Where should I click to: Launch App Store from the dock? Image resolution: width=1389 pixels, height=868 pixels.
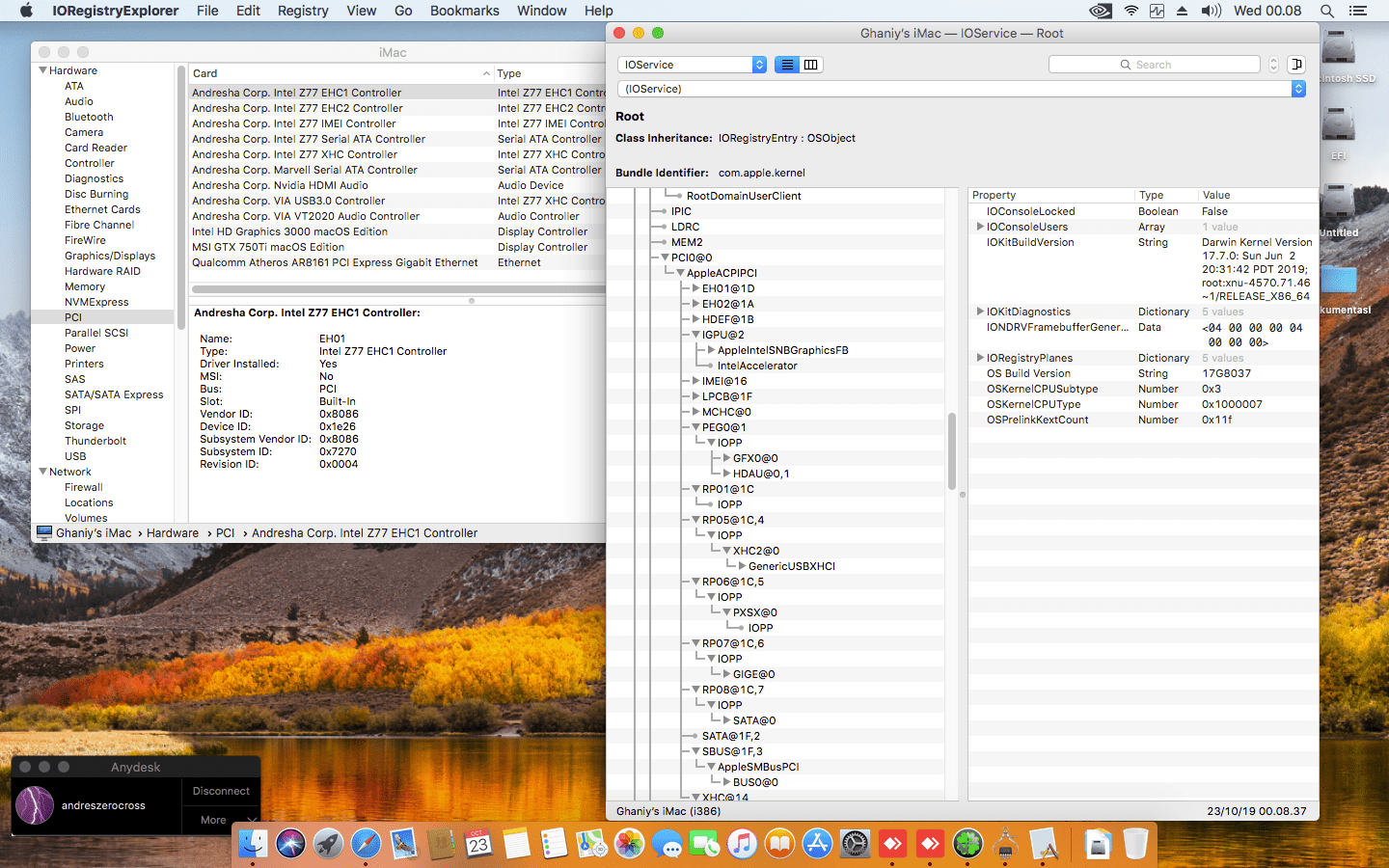pyautogui.click(x=817, y=844)
